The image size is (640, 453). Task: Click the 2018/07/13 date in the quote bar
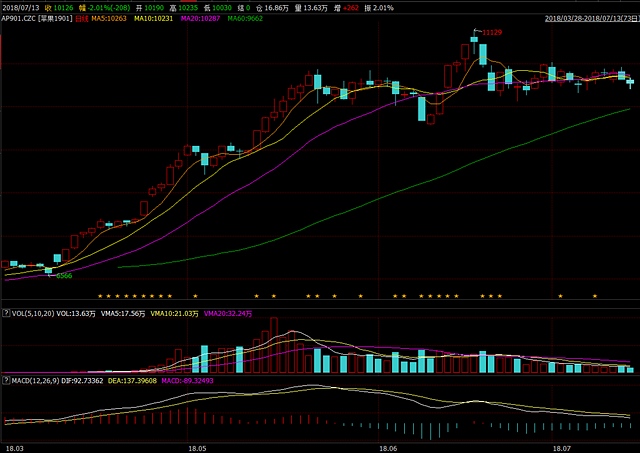[19, 7]
